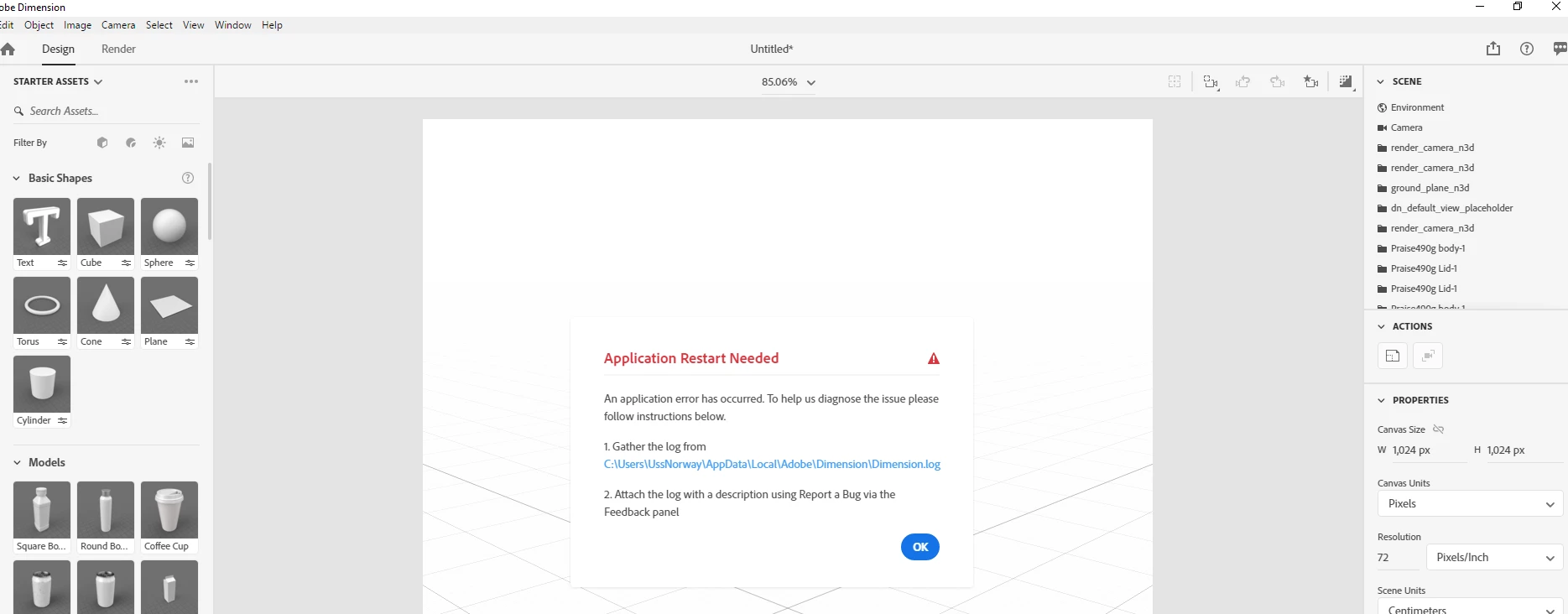Switch to the Render tab
The height and width of the screenshot is (614, 1568).
[118, 49]
